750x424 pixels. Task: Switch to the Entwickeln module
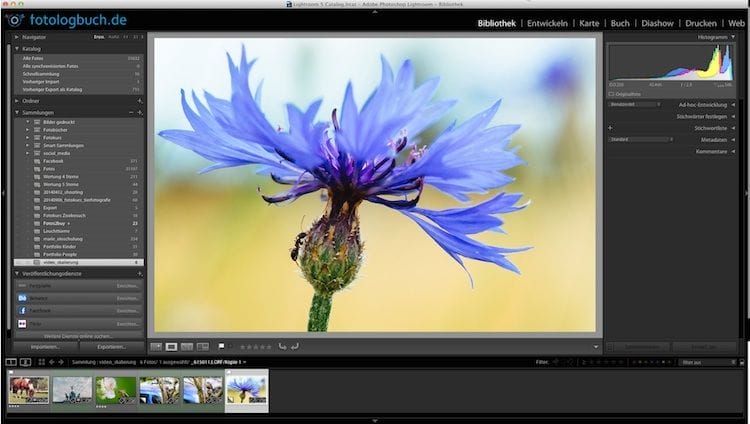[550, 22]
